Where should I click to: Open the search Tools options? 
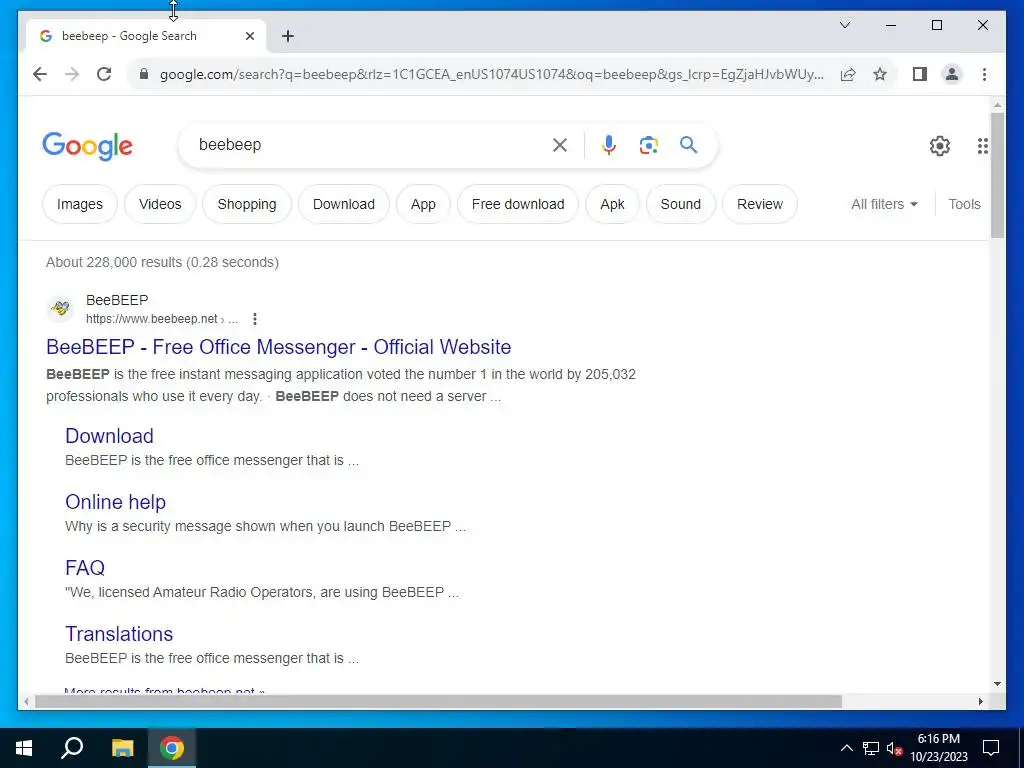[x=964, y=204]
